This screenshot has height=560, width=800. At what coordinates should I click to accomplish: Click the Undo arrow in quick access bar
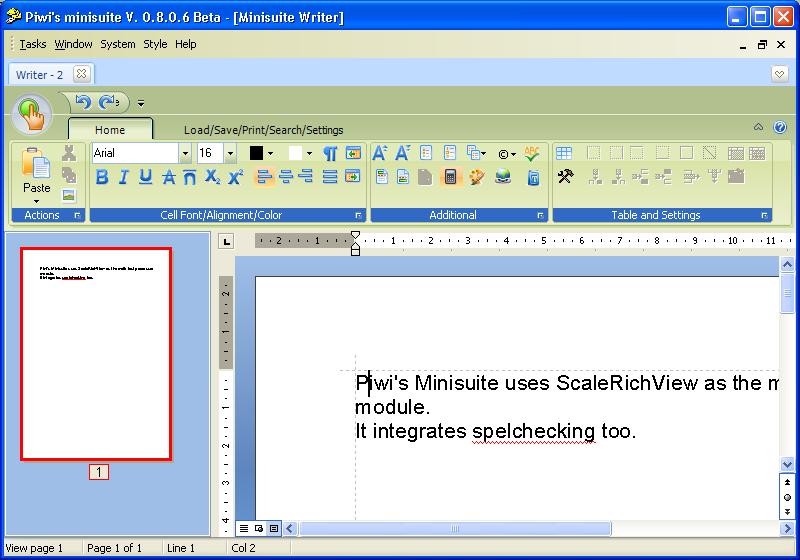coord(83,102)
